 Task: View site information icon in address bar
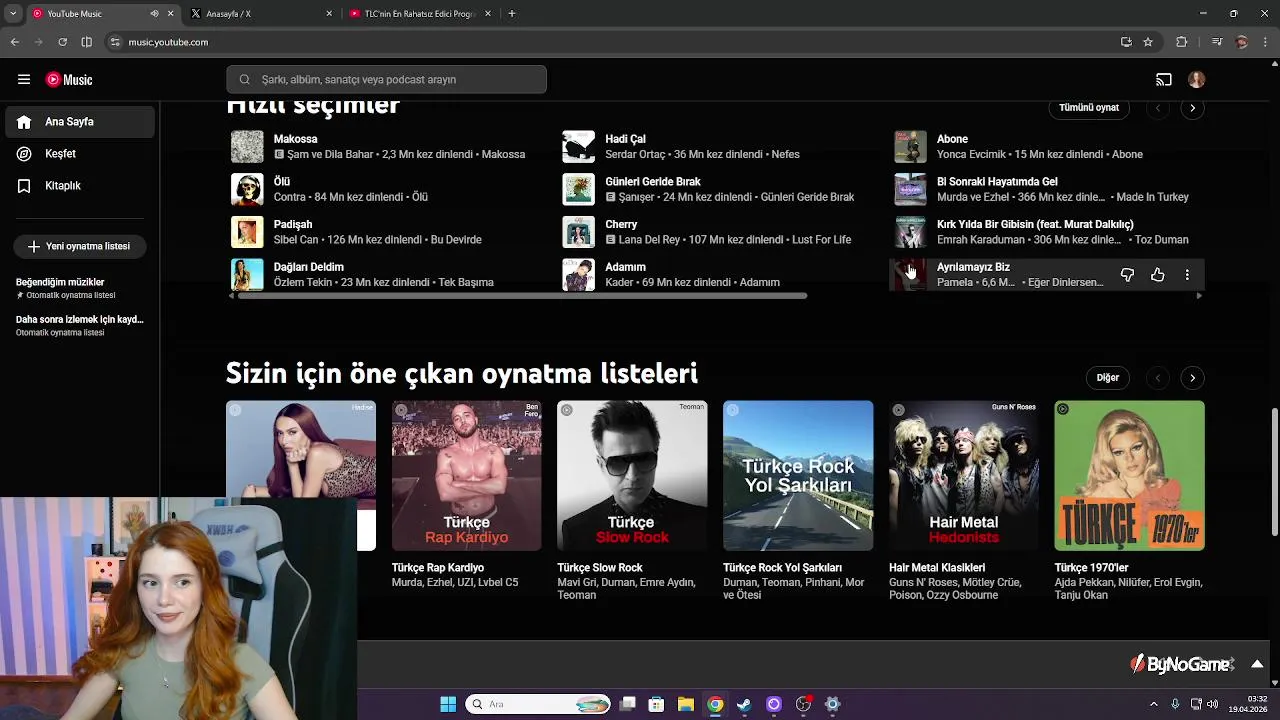(x=115, y=42)
